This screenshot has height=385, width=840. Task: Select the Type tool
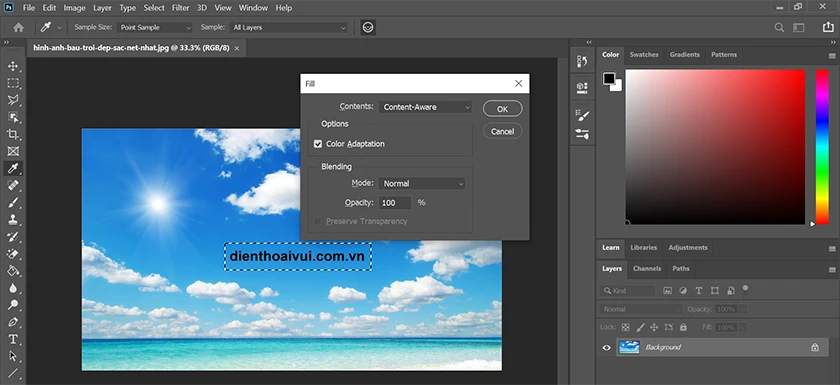13,339
